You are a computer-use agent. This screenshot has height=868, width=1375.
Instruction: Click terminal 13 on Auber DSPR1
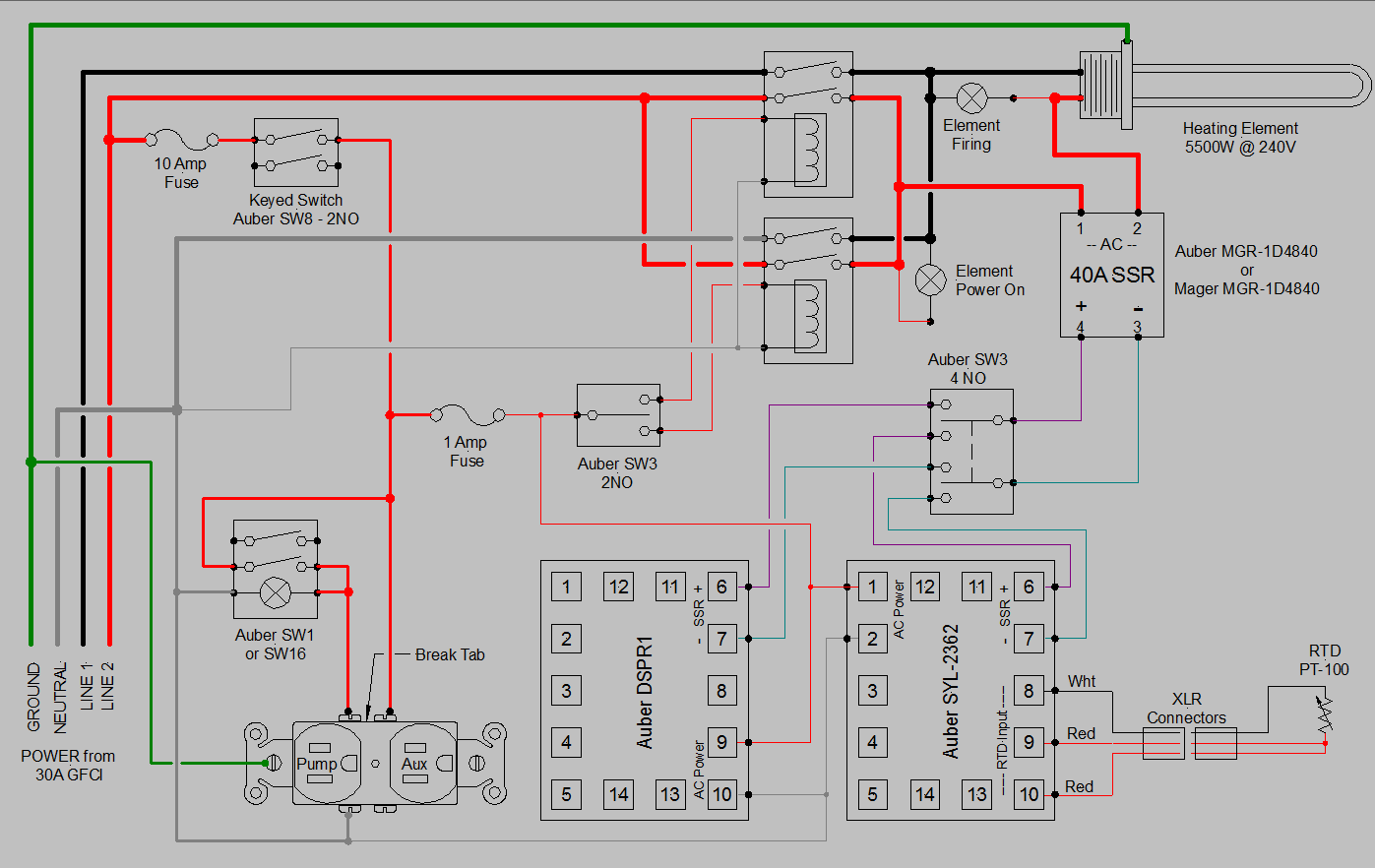coord(670,794)
